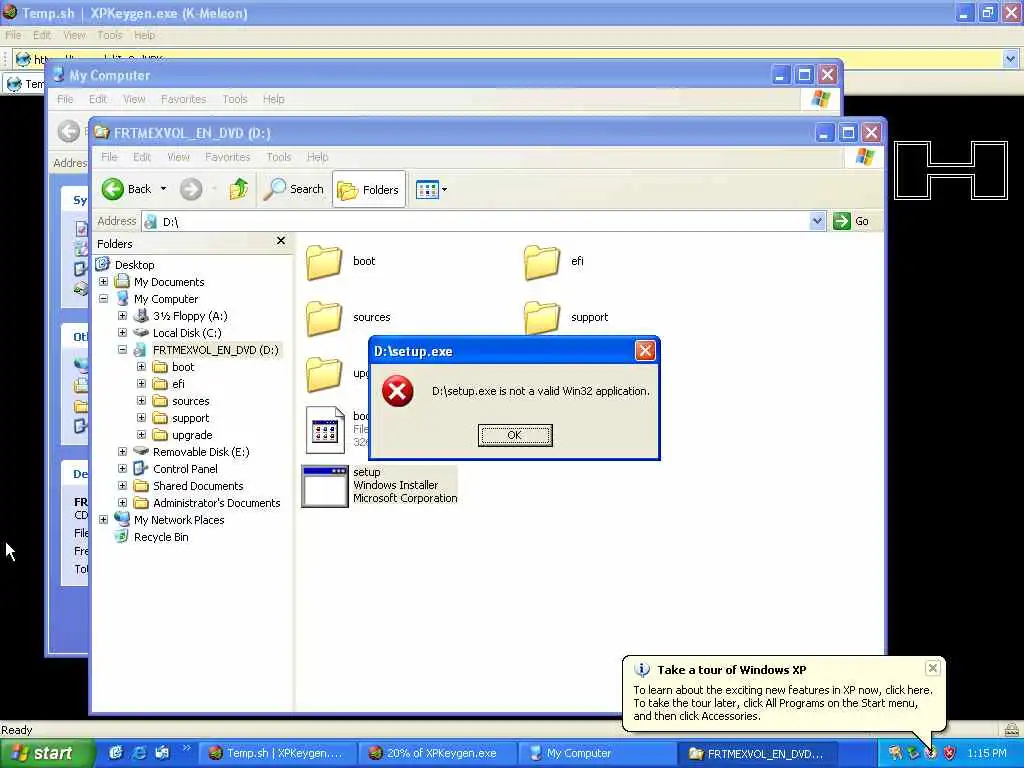Select Shared Documents in the tree
This screenshot has height=768, width=1024.
click(198, 486)
